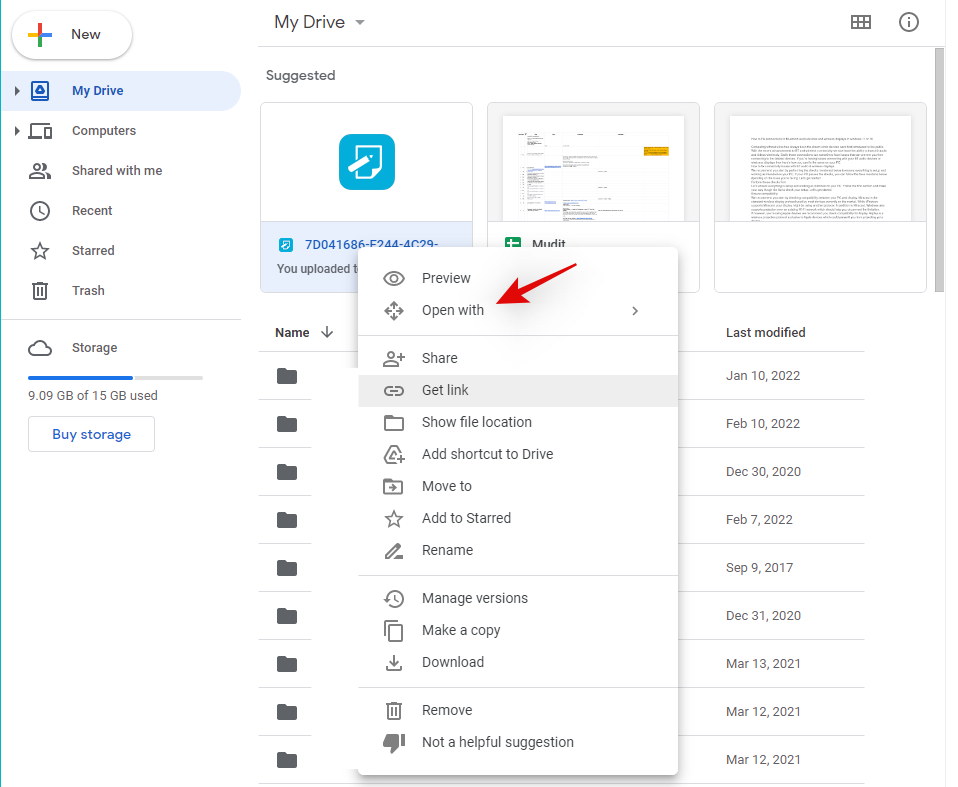
Task: Click the Buy storage button
Action: tap(91, 434)
